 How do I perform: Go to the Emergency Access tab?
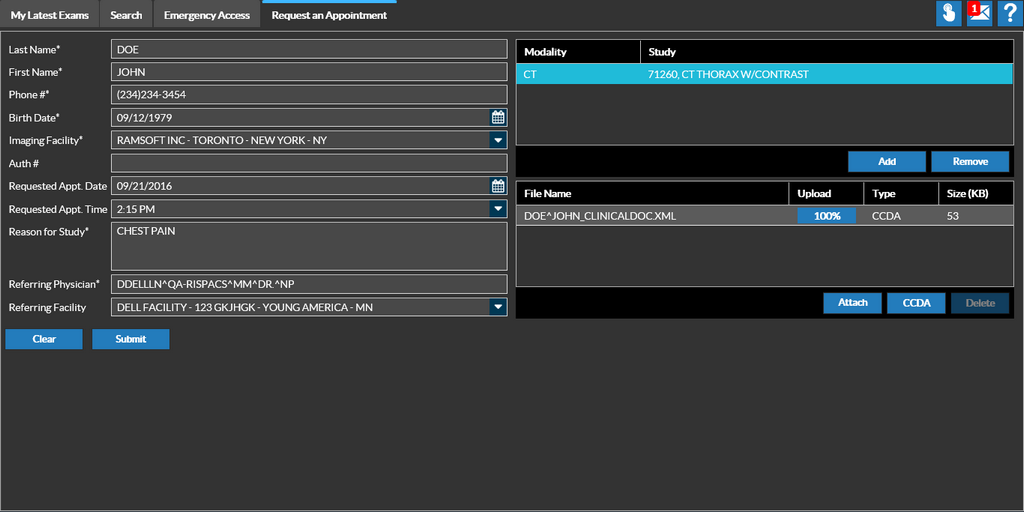coord(207,15)
